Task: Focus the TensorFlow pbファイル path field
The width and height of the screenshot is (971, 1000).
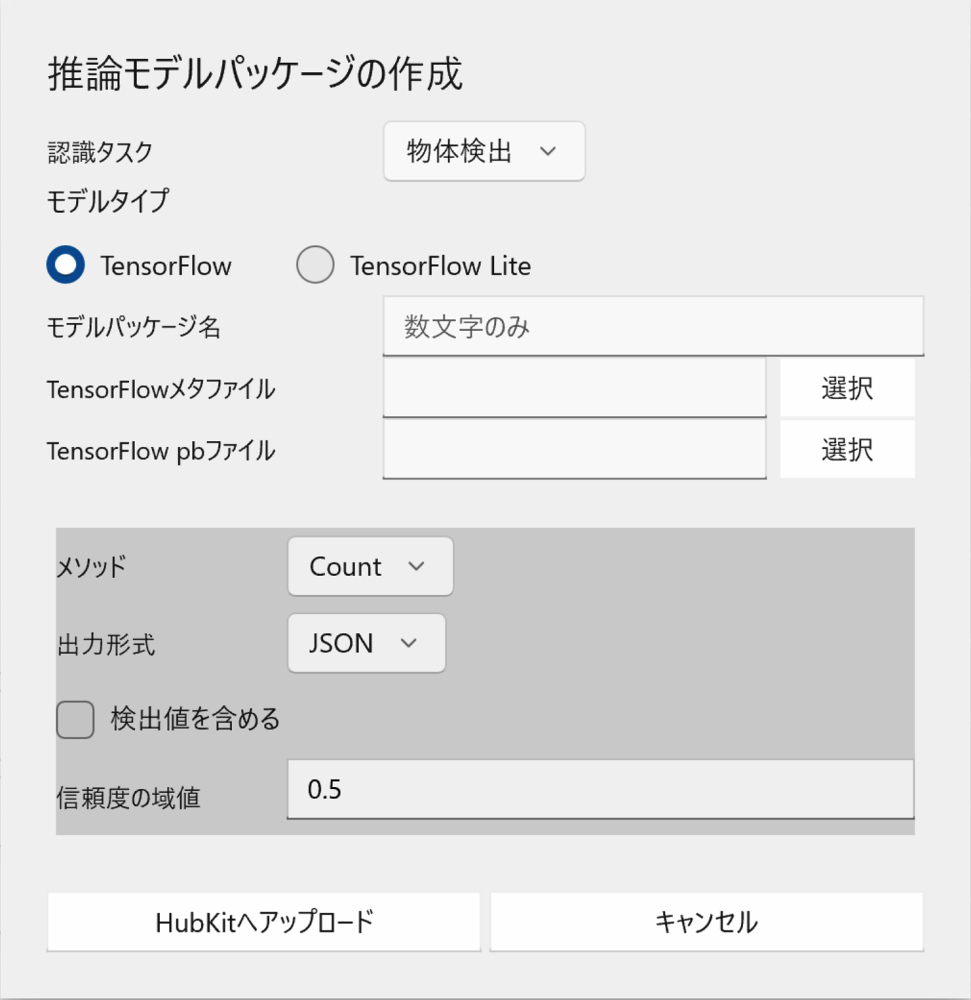Action: coord(574,450)
